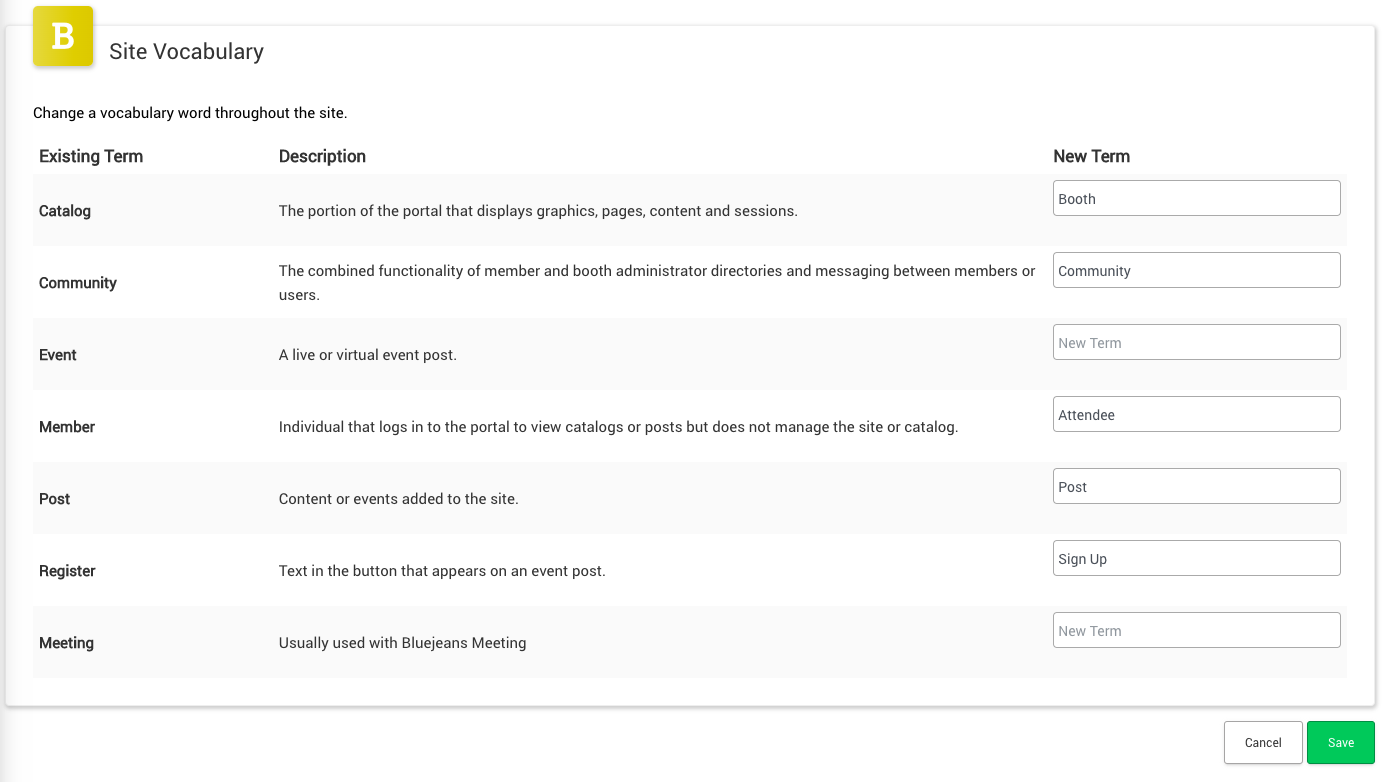Click the Event row label

[x=58, y=355]
